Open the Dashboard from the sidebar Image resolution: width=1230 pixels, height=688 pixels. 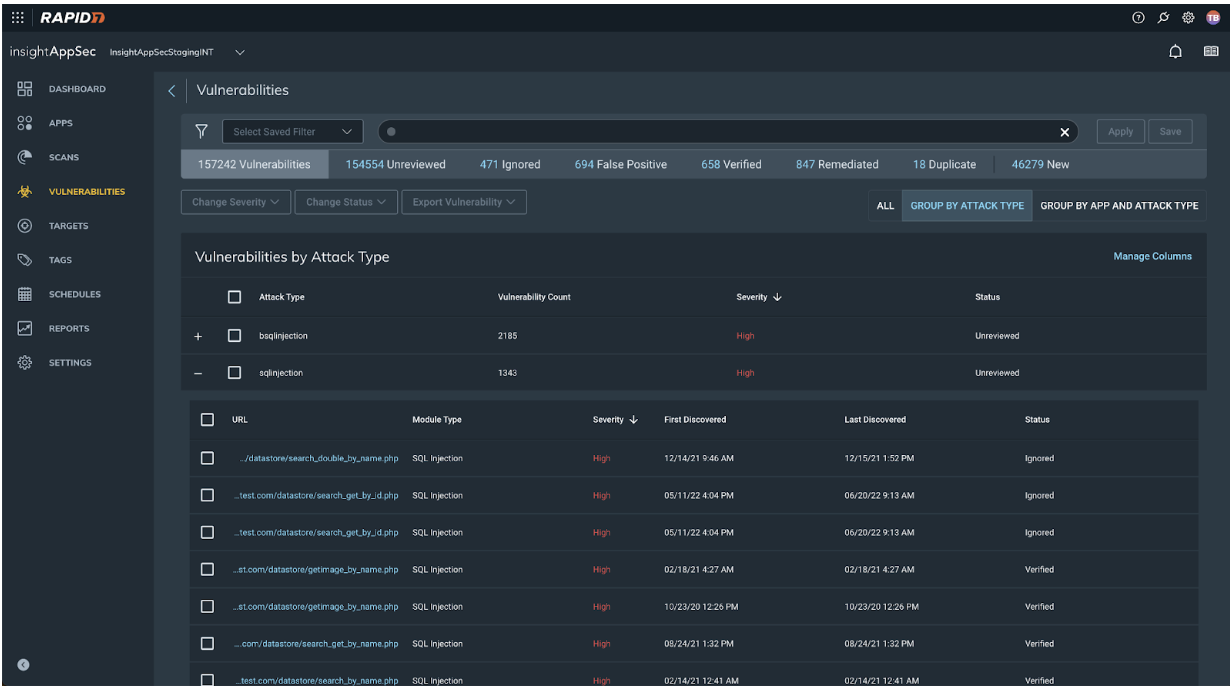coord(78,88)
